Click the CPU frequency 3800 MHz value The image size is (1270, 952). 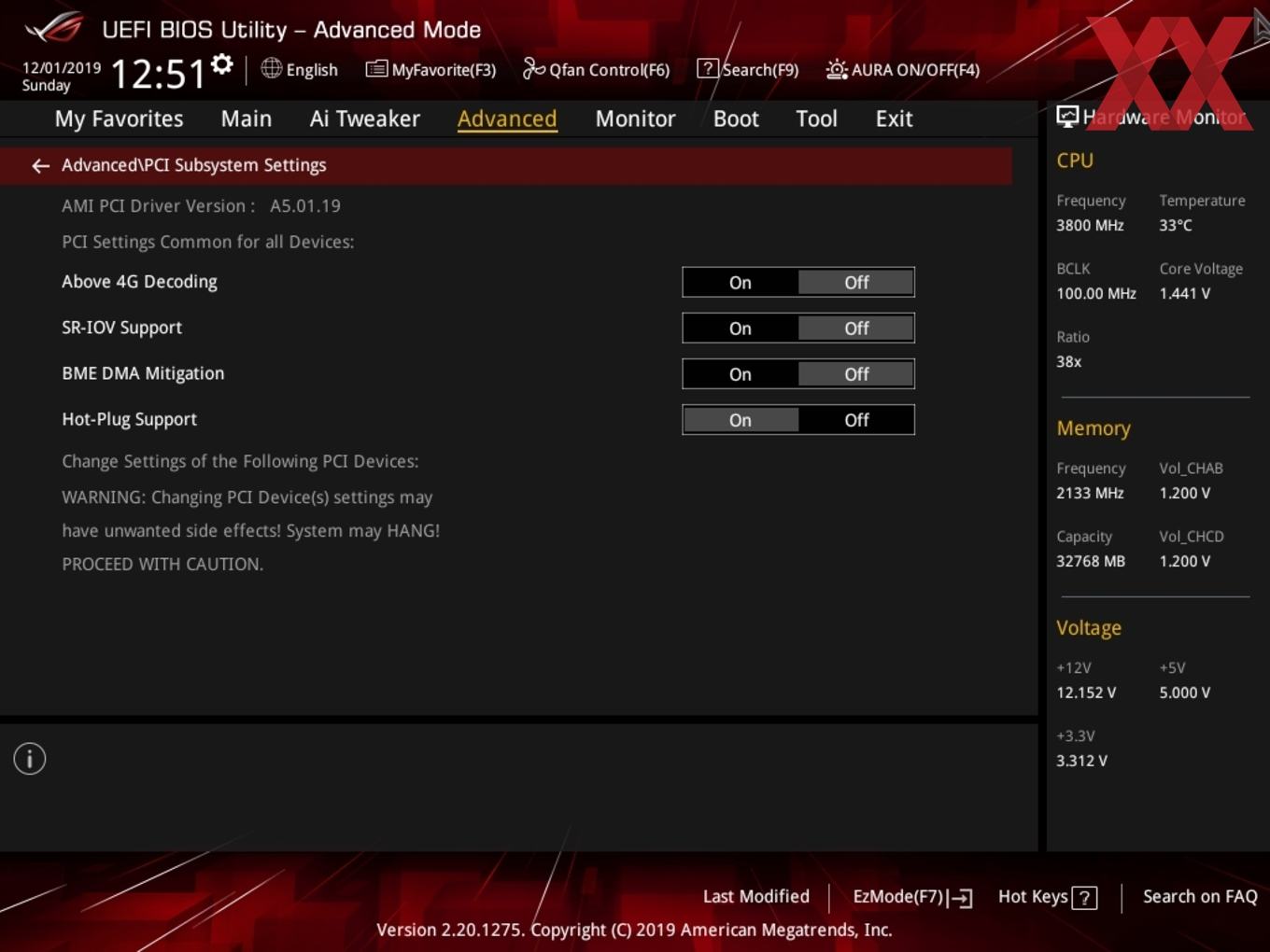[1090, 225]
